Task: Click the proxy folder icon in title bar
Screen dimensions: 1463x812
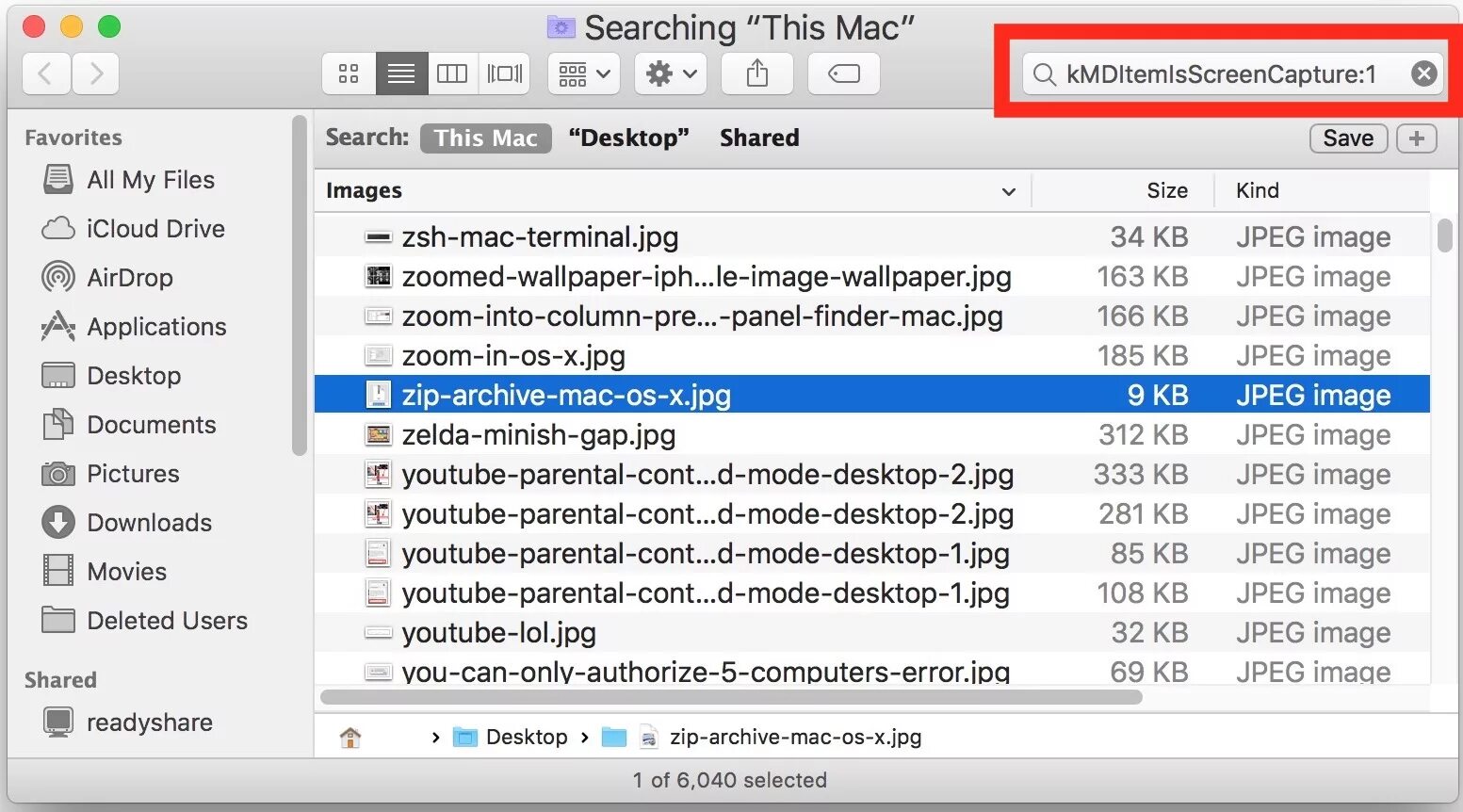Action: coord(561,27)
